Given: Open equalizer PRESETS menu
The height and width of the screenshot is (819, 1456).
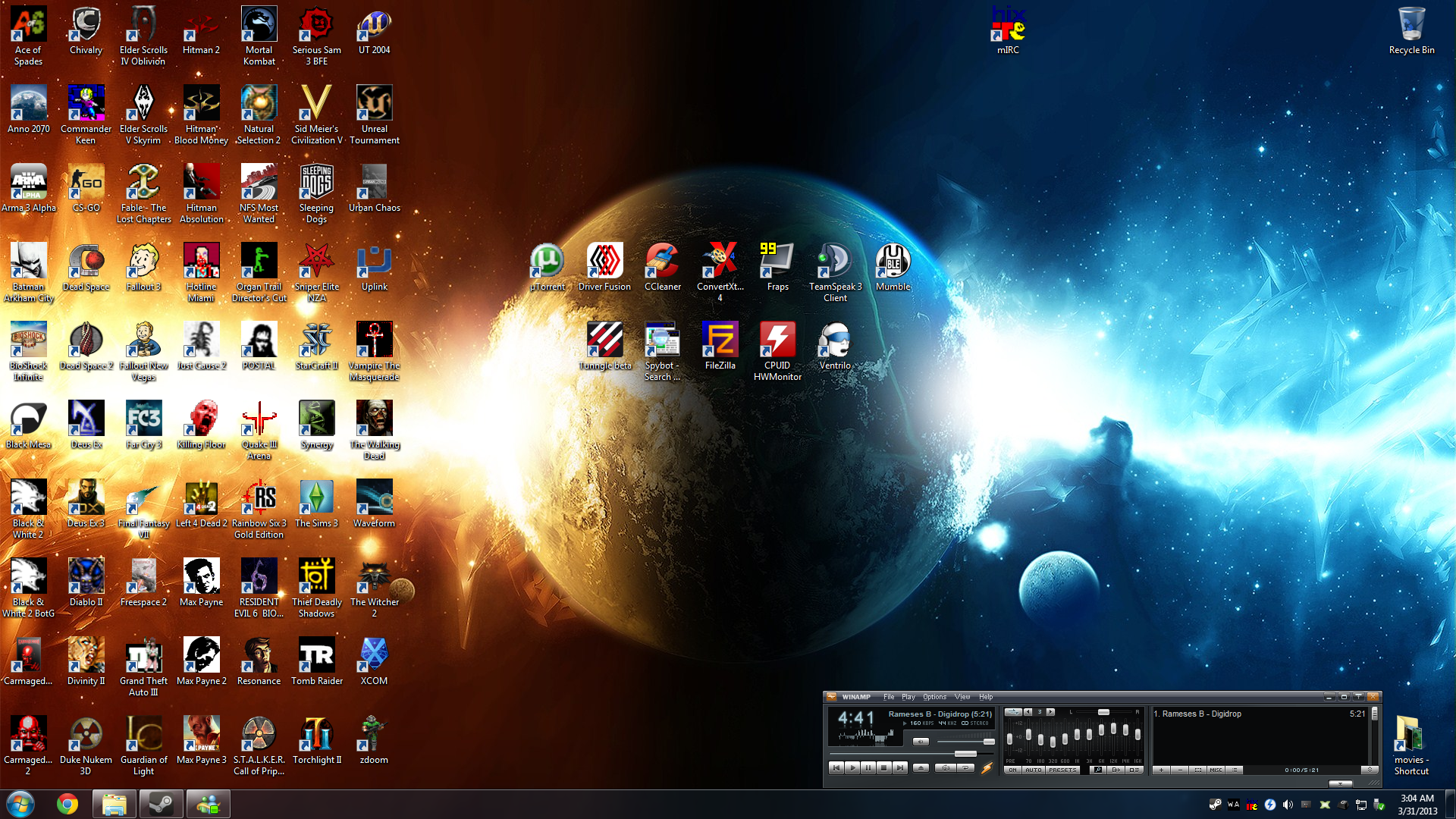Looking at the screenshot, I should point(1062,770).
